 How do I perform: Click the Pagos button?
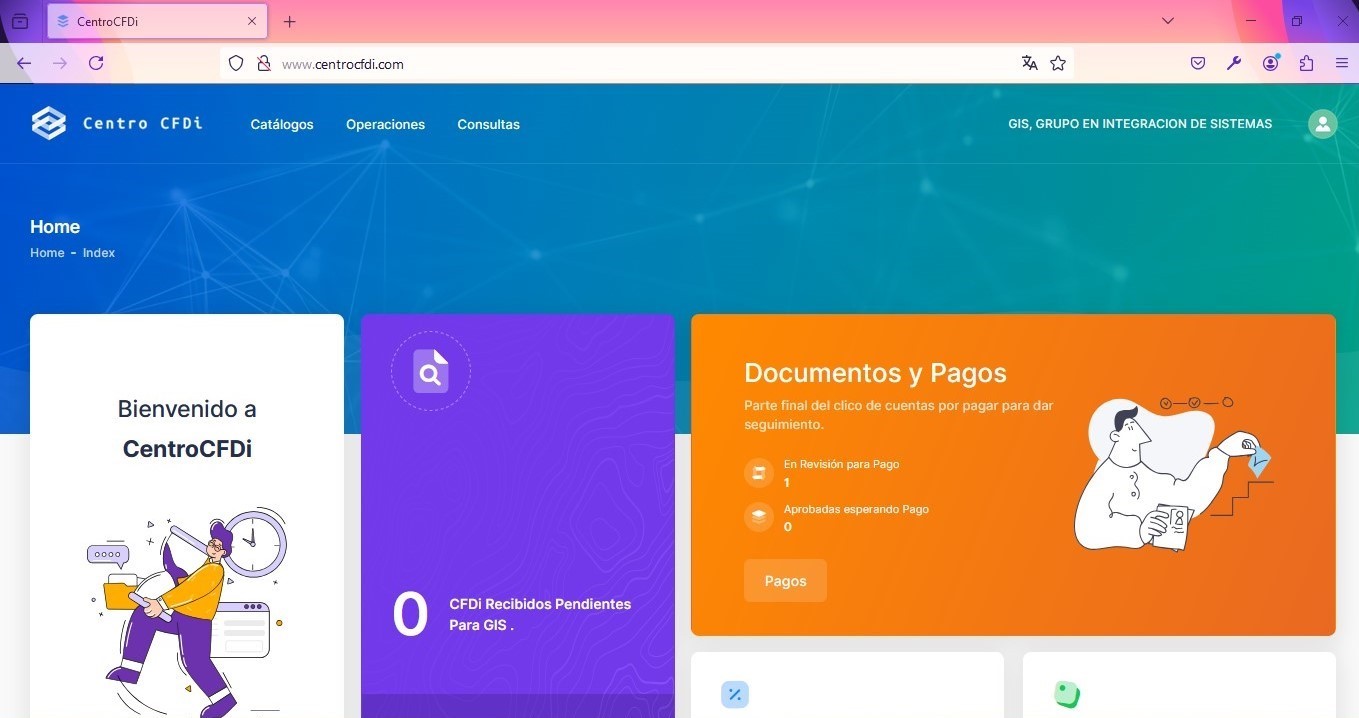coord(785,581)
